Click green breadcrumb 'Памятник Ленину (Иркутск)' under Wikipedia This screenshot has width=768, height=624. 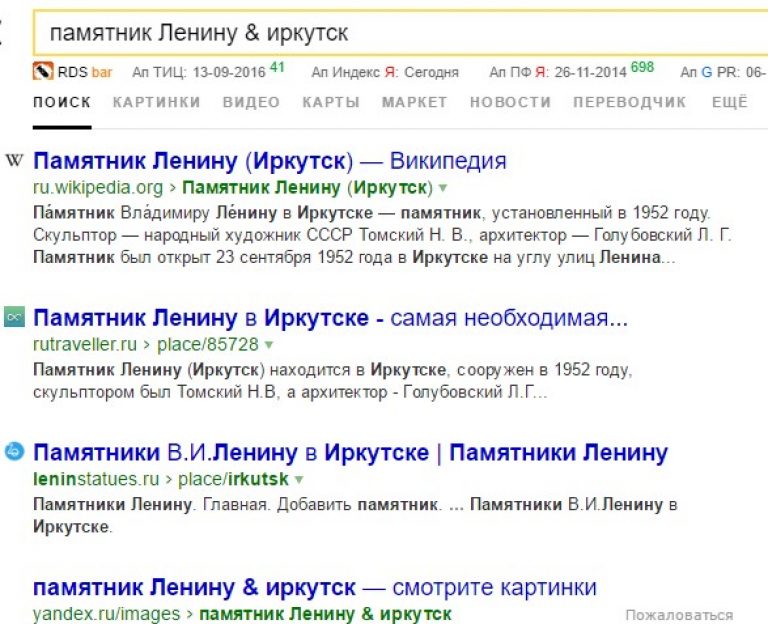coord(308,188)
